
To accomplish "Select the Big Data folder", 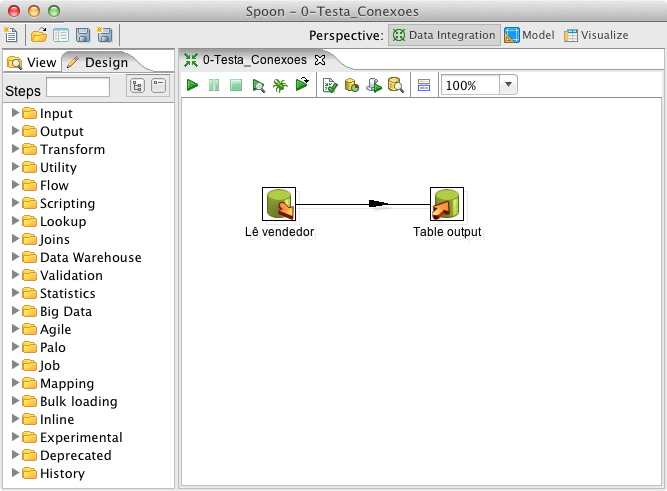I will click(57, 311).
